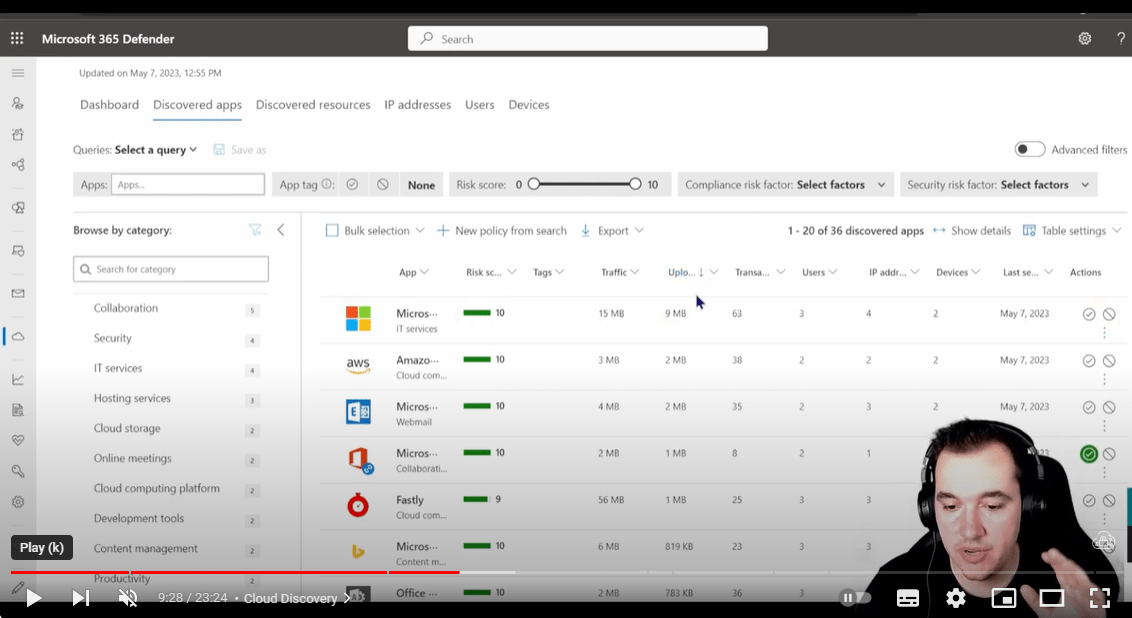1132x618 pixels.
Task: Click the Save as button
Action: pyautogui.click(x=240, y=149)
